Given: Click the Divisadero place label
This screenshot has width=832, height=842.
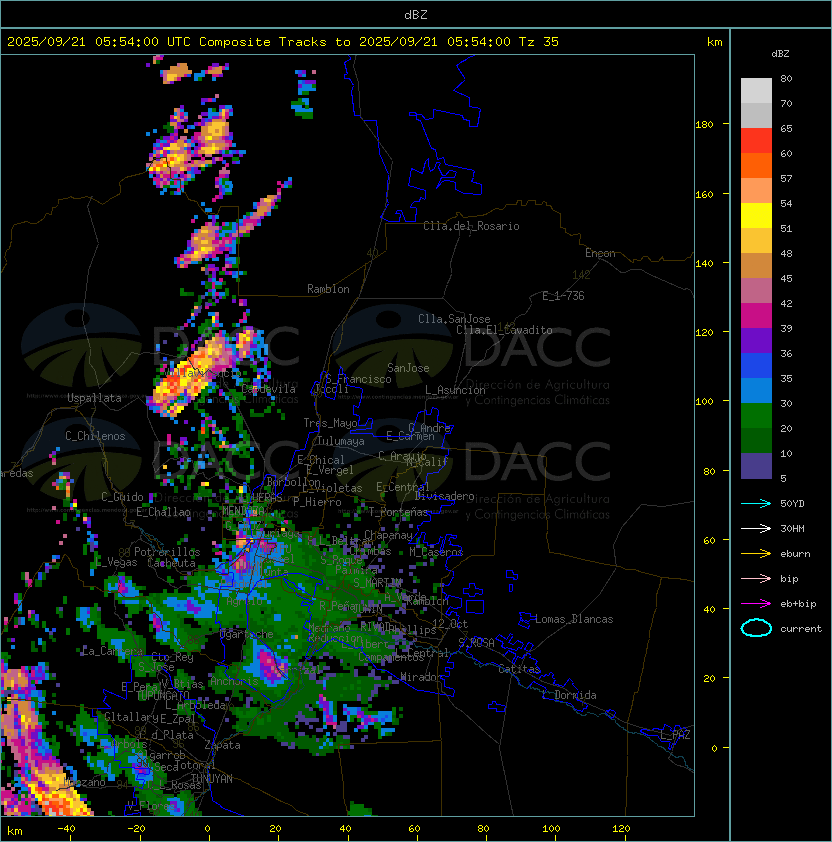Looking at the screenshot, I should pyautogui.click(x=444, y=496).
